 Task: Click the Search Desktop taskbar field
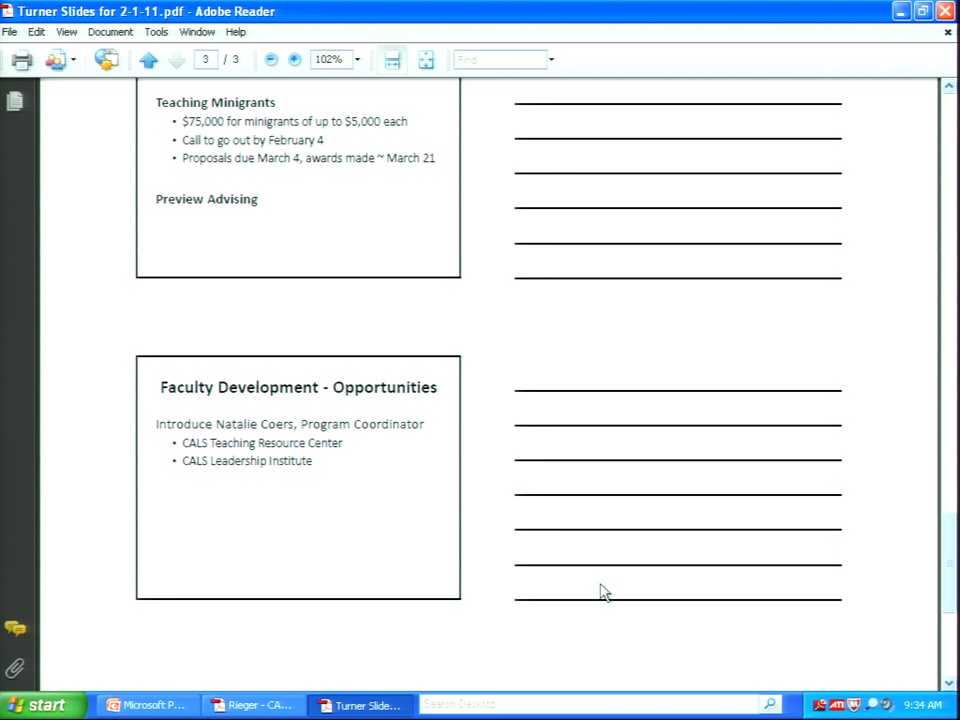pyautogui.click(x=590, y=705)
